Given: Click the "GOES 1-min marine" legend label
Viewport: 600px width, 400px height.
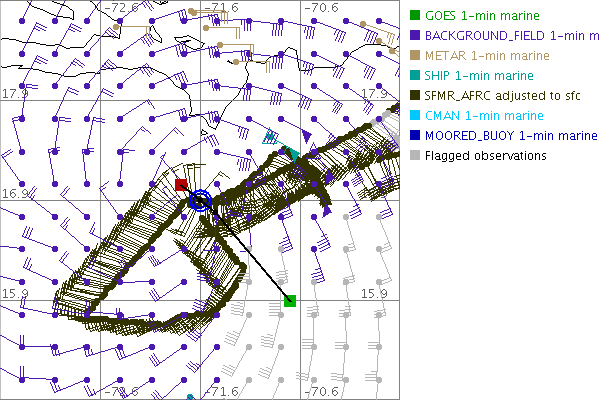Looking at the screenshot, I should (x=482, y=16).
